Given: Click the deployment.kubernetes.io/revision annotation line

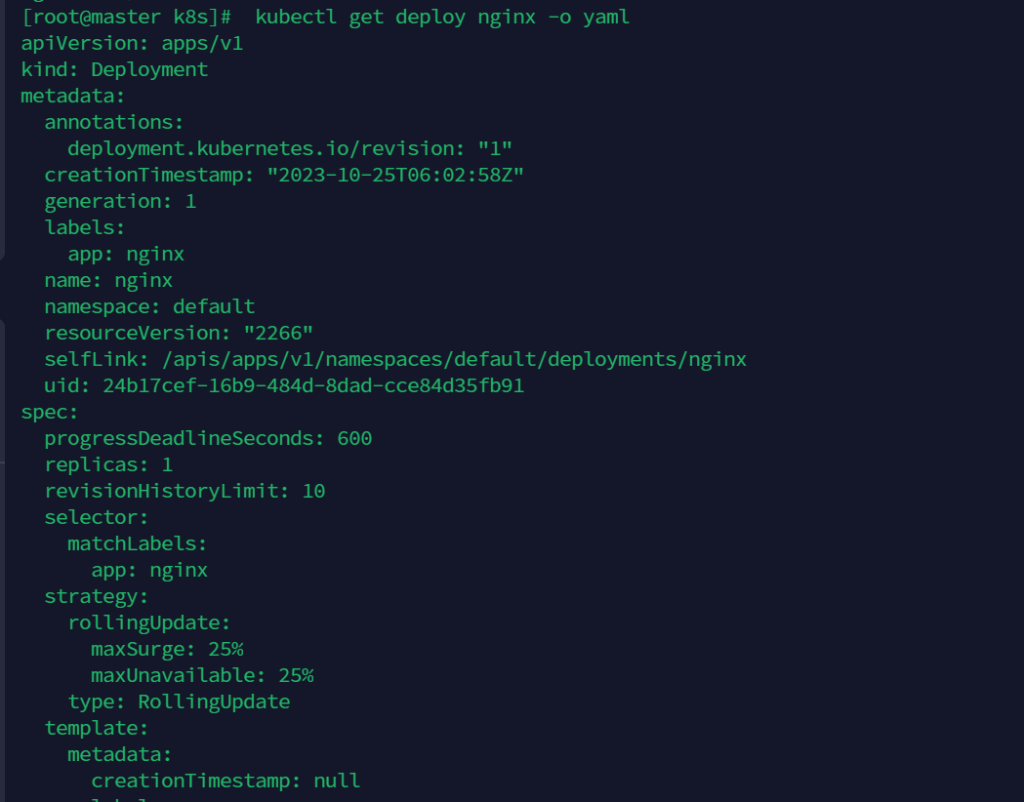Looking at the screenshot, I should (x=290, y=148).
